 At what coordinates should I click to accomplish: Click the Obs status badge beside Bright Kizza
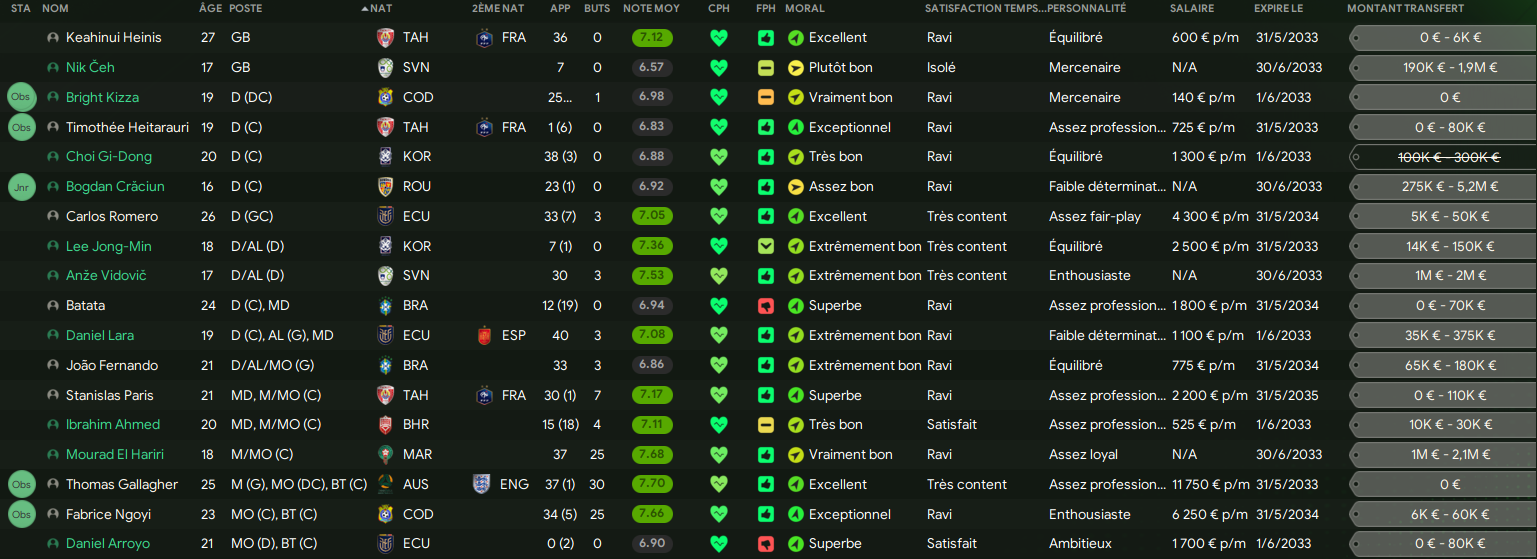(x=21, y=98)
